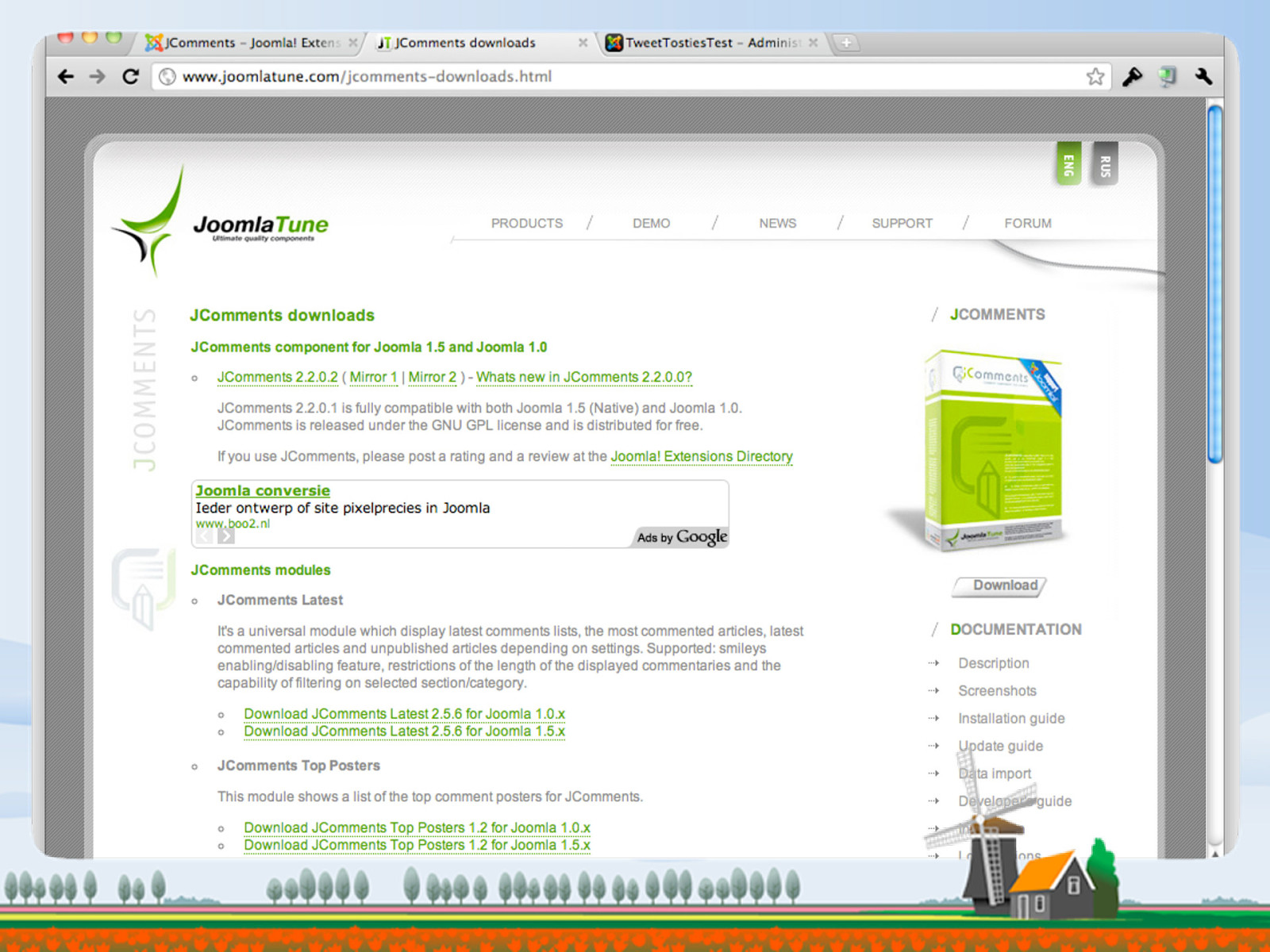
Task: Click the blue vertical scrollbar thumb
Action: [1214, 283]
